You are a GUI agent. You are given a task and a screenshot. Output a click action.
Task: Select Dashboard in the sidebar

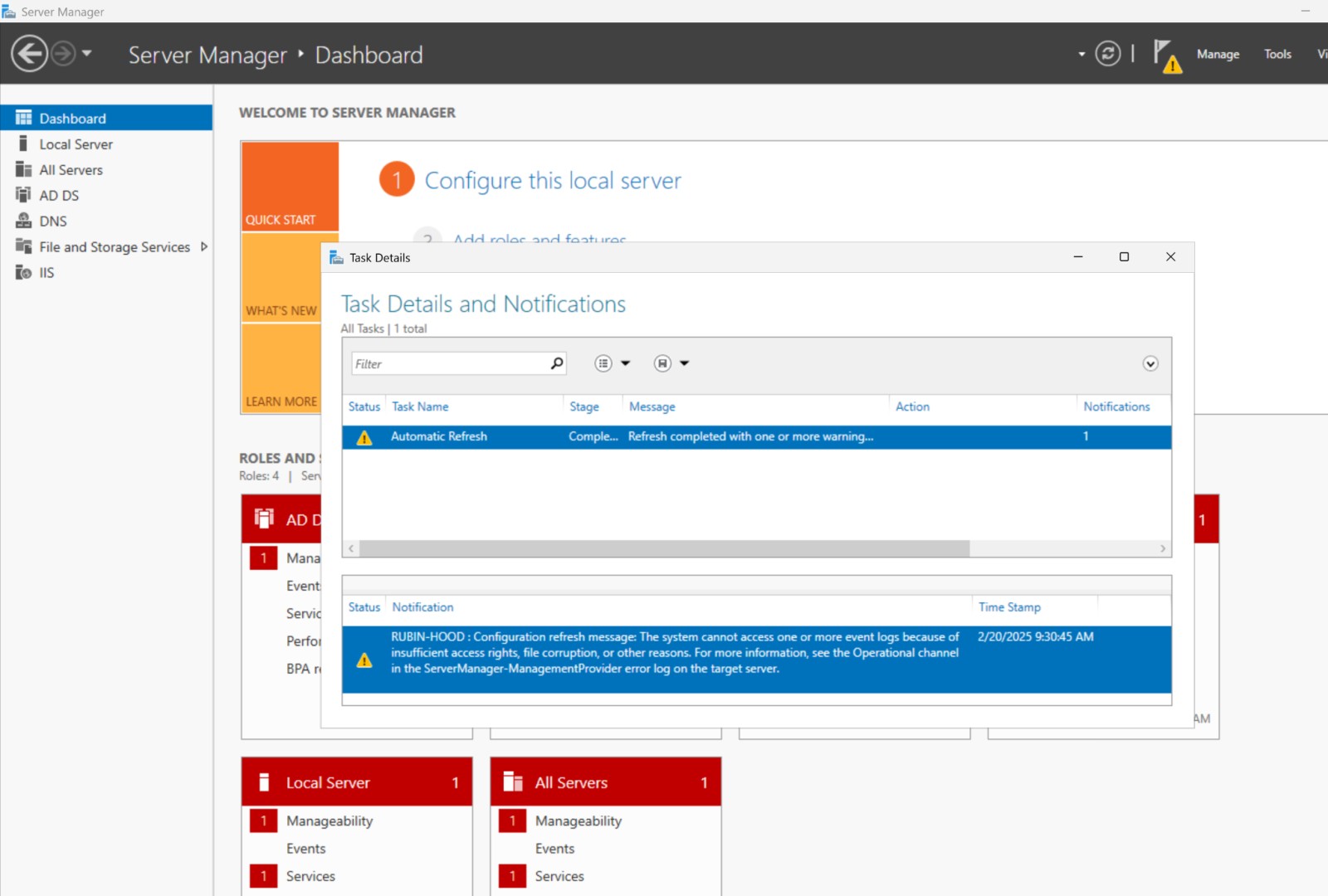106,118
